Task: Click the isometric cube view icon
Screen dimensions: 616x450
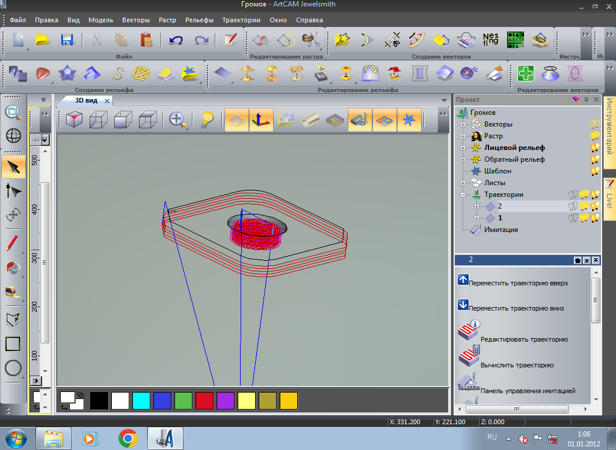Action: click(x=74, y=120)
